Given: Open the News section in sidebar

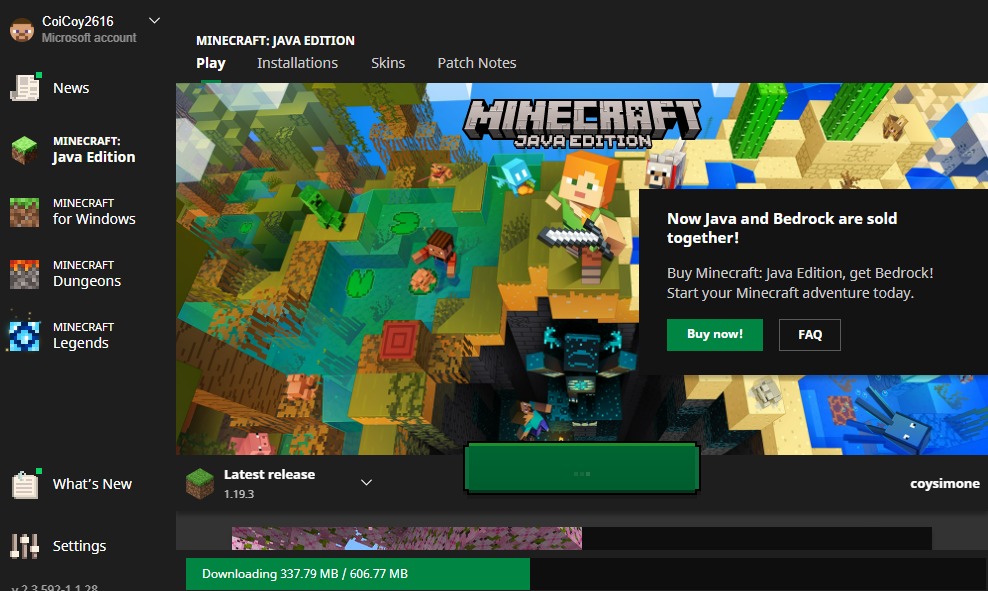Looking at the screenshot, I should coord(70,88).
